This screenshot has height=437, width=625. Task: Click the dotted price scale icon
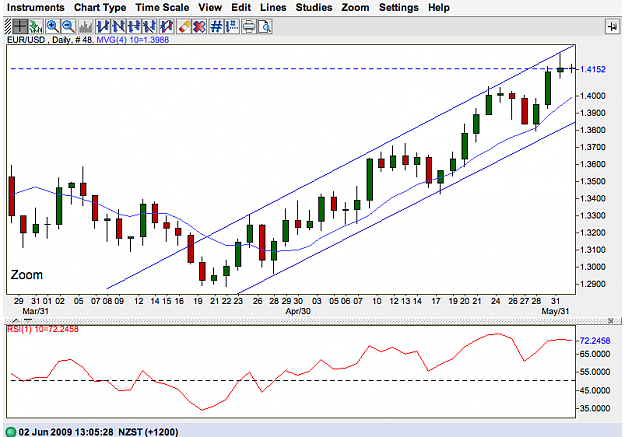pos(232,27)
